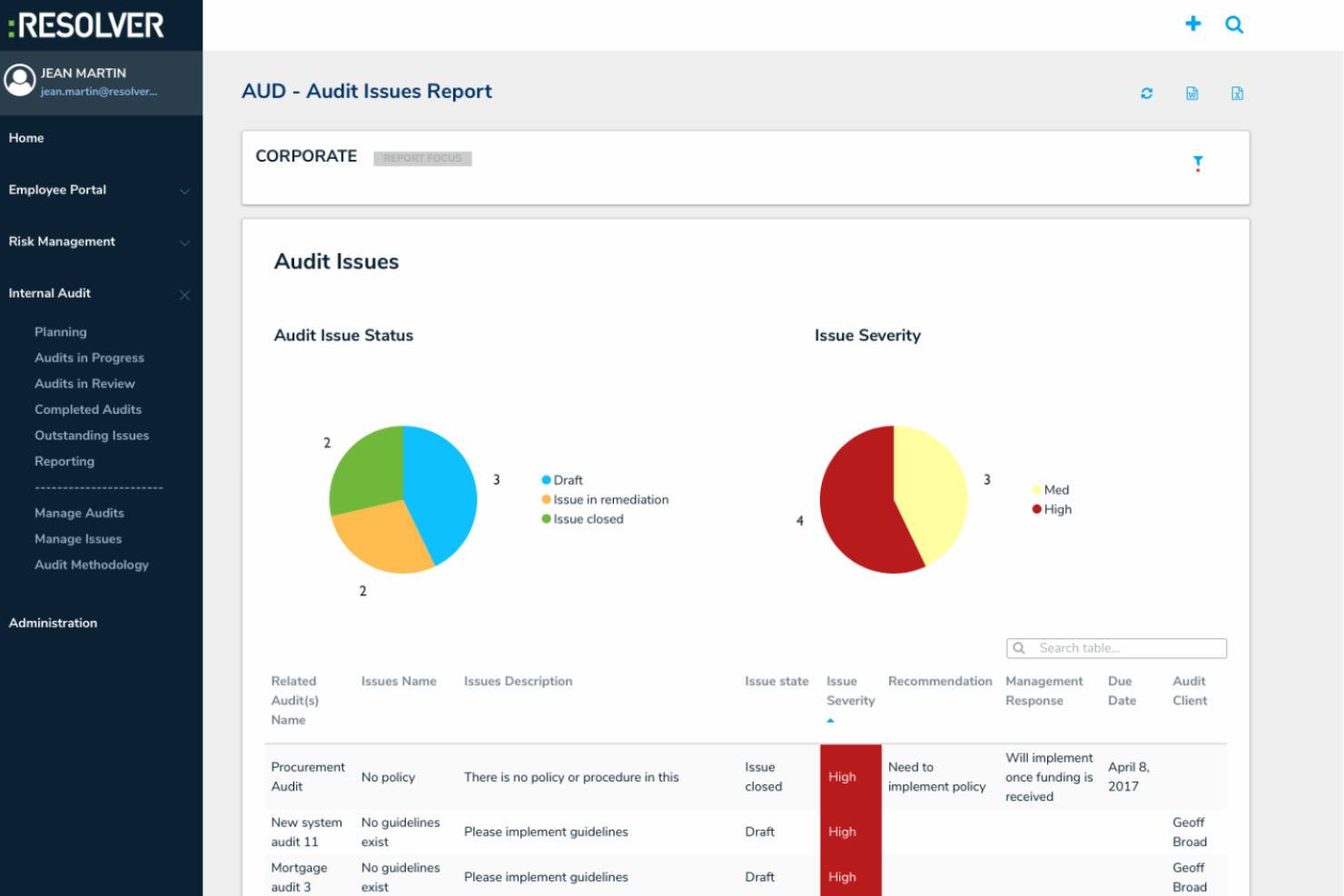Refresh the Audit Issues Report
This screenshot has width=1344, height=896.
[x=1147, y=93]
